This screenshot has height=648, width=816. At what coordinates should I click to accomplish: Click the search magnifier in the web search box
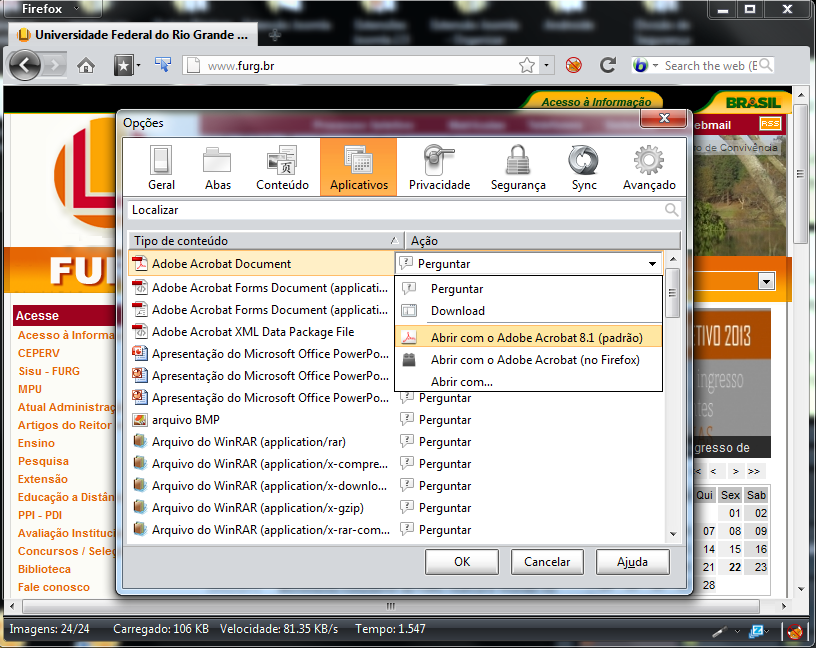pyautogui.click(x=765, y=66)
